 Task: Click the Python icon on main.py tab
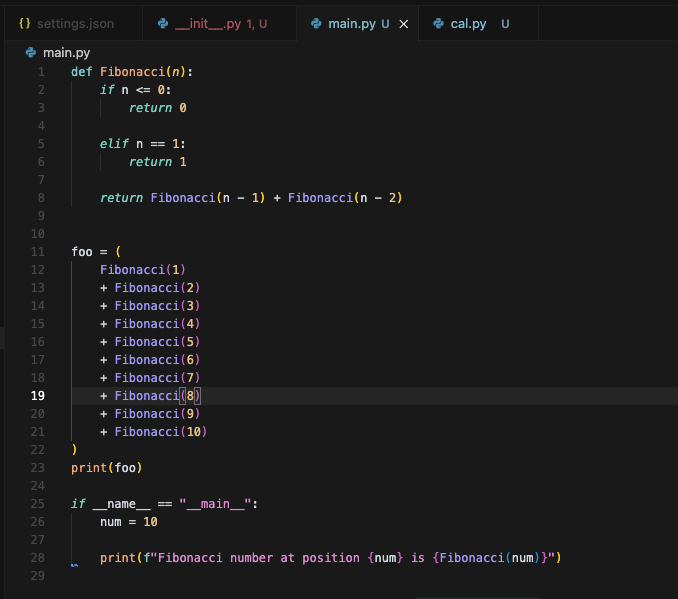pos(316,23)
